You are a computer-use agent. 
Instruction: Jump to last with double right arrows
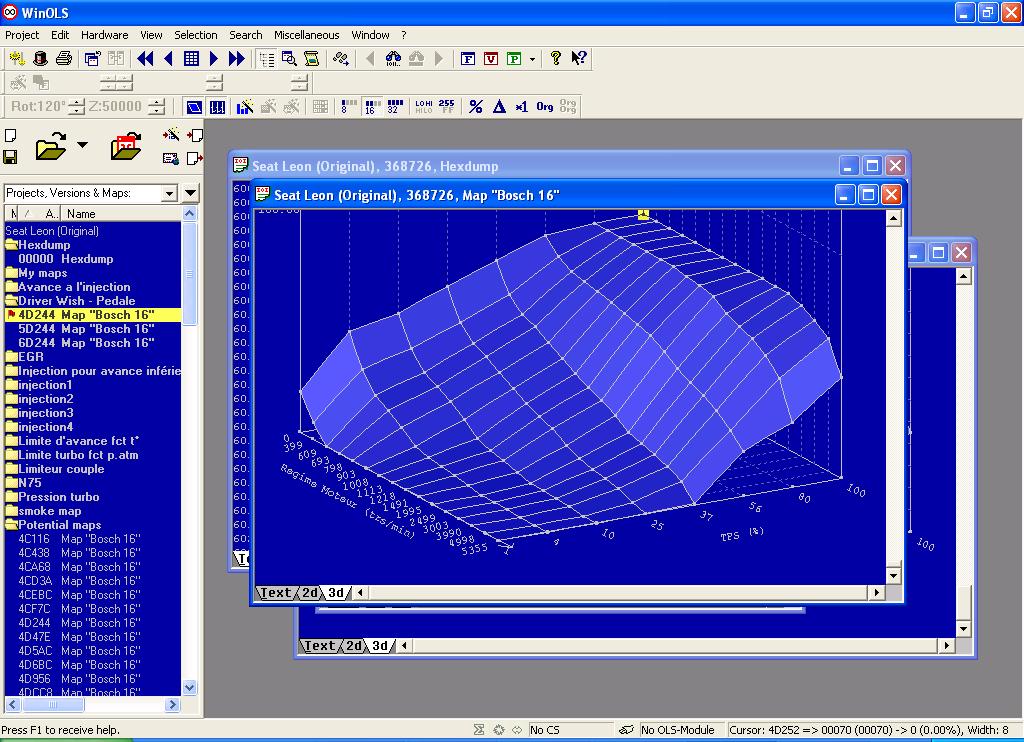(x=236, y=59)
